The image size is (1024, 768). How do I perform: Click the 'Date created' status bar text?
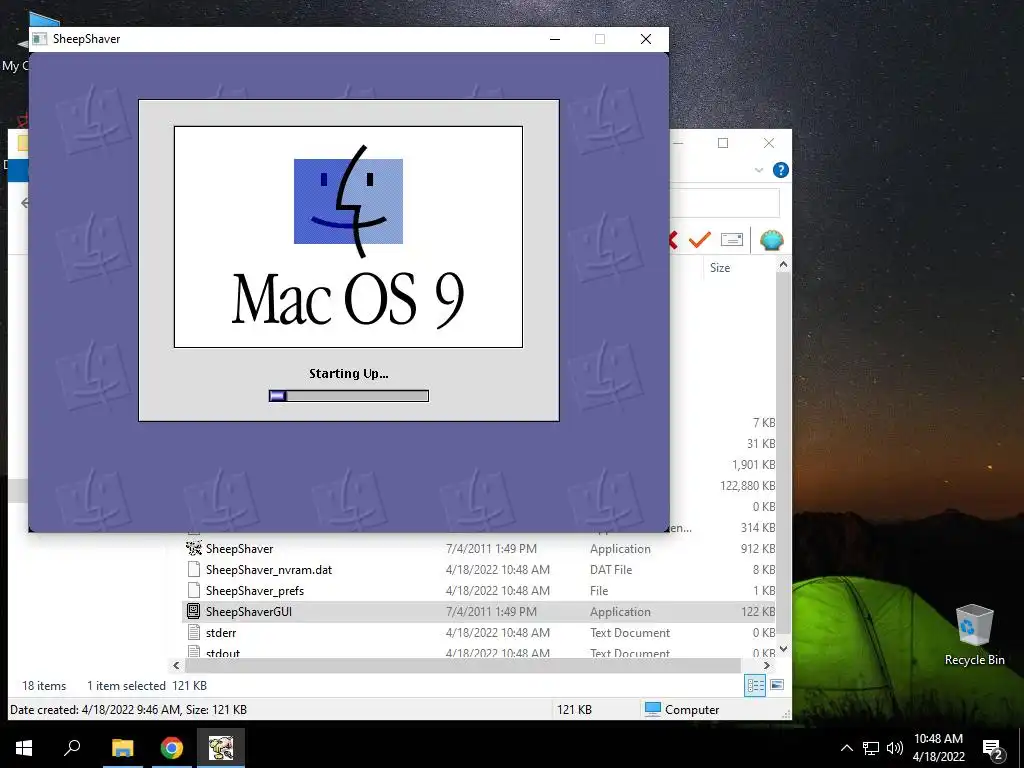click(x=128, y=709)
